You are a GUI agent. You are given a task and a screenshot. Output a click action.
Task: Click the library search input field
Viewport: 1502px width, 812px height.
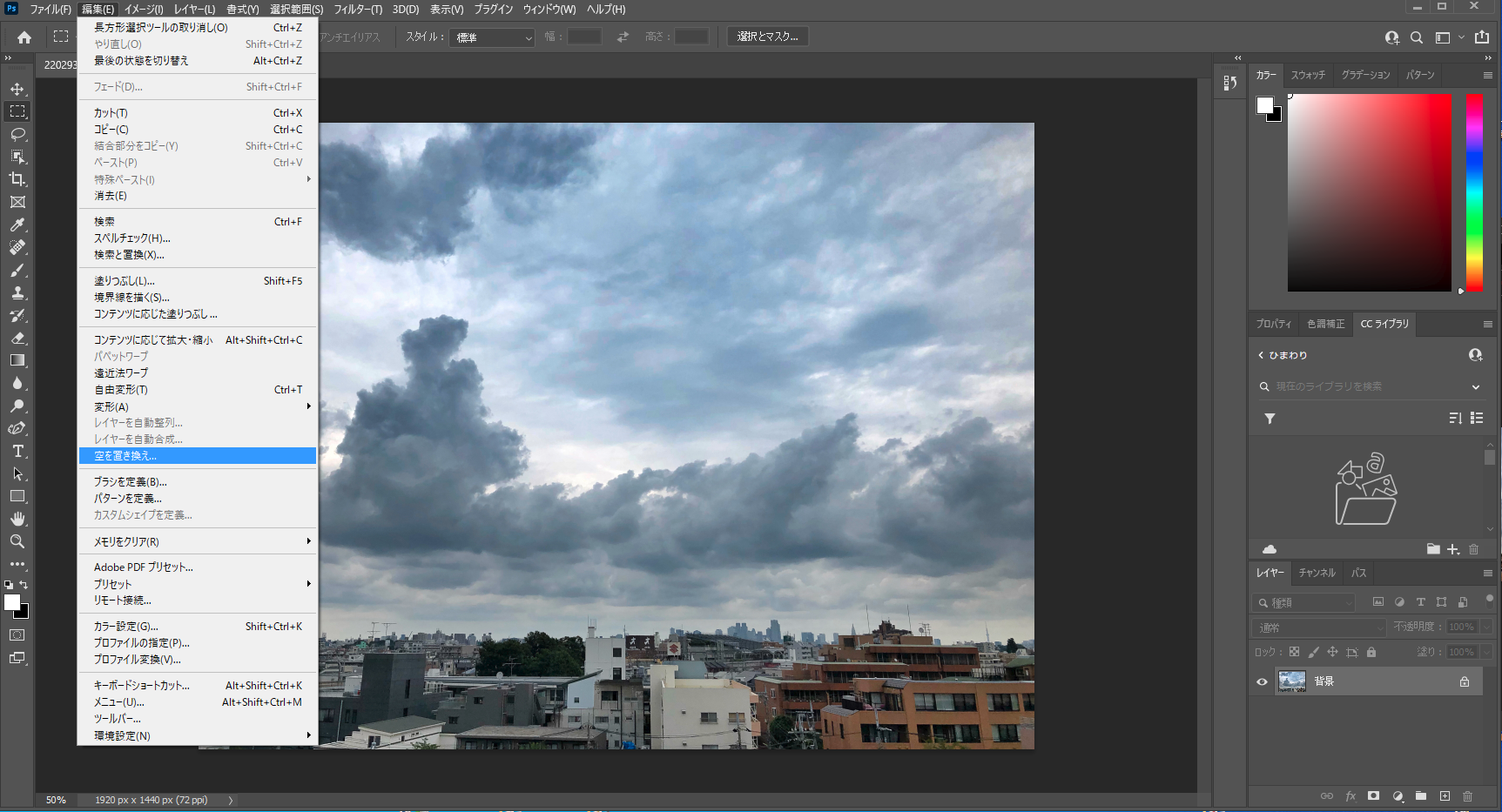click(x=1367, y=386)
